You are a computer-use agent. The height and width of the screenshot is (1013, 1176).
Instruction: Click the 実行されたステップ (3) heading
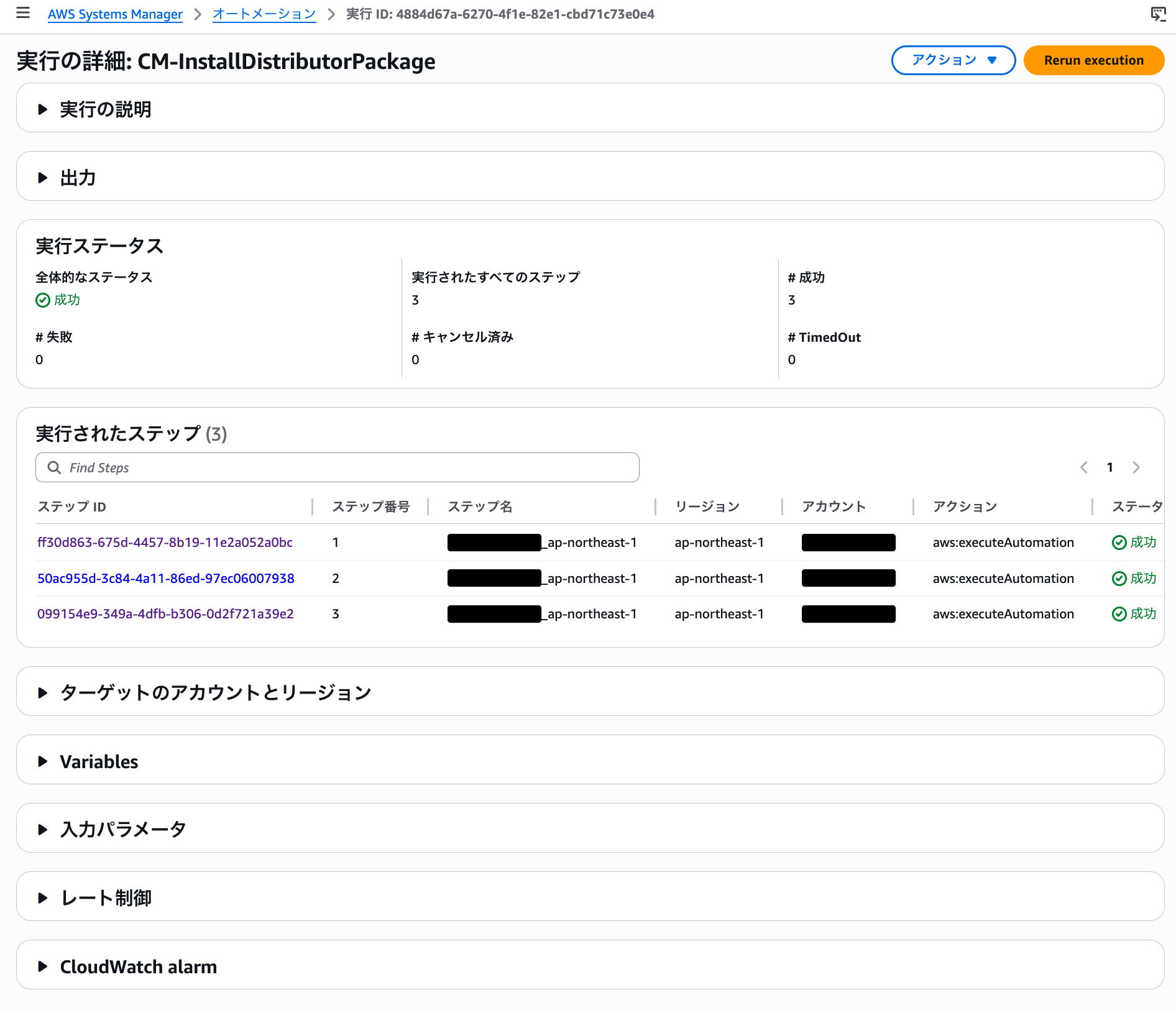tap(131, 434)
